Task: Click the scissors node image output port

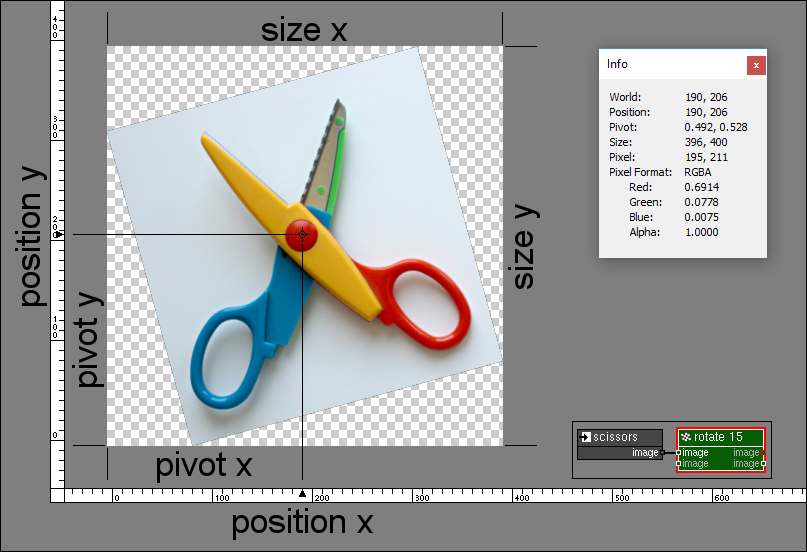Action: 662,453
